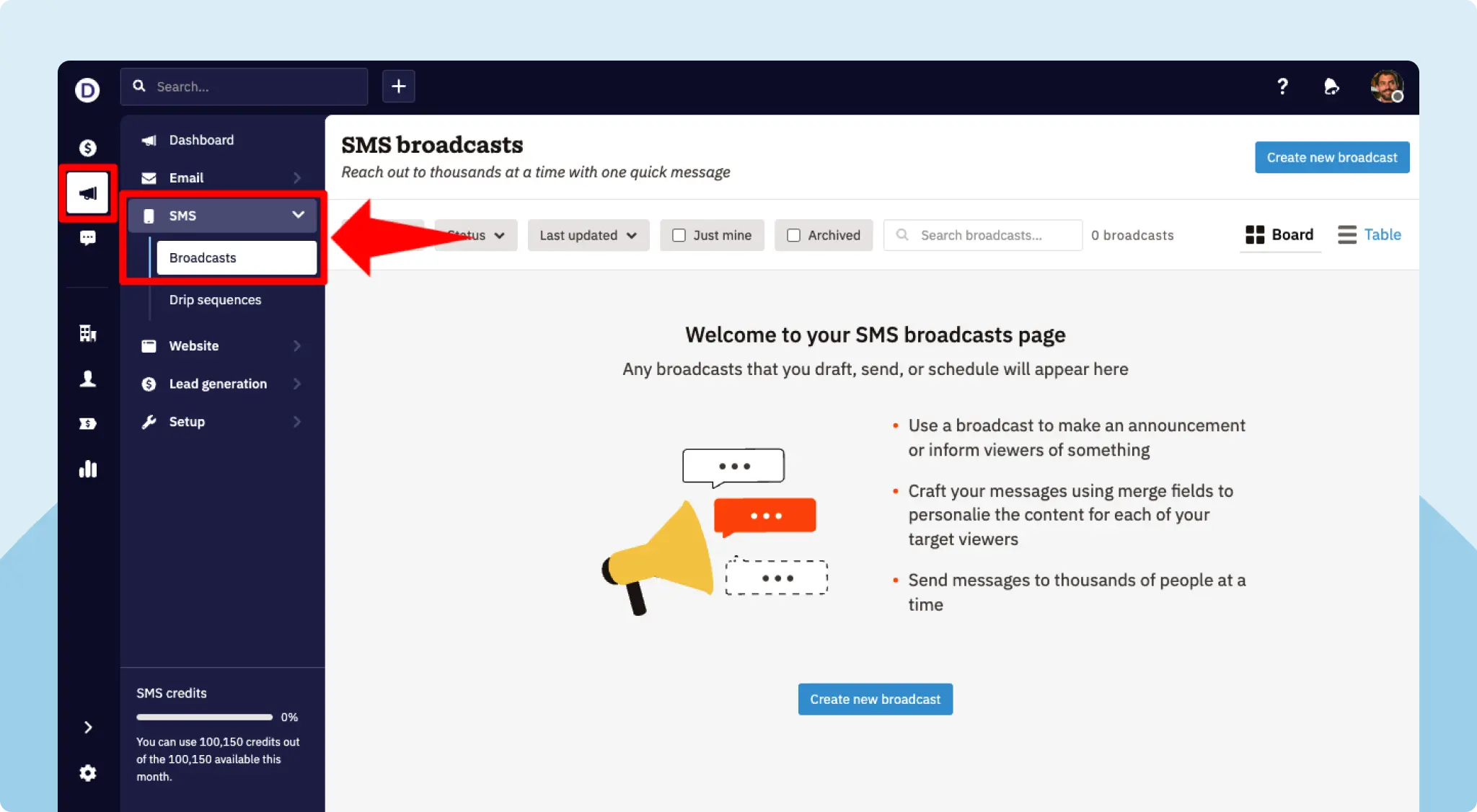This screenshot has width=1477, height=812.
Task: Click the Create new broadcast button
Action: (x=1331, y=157)
